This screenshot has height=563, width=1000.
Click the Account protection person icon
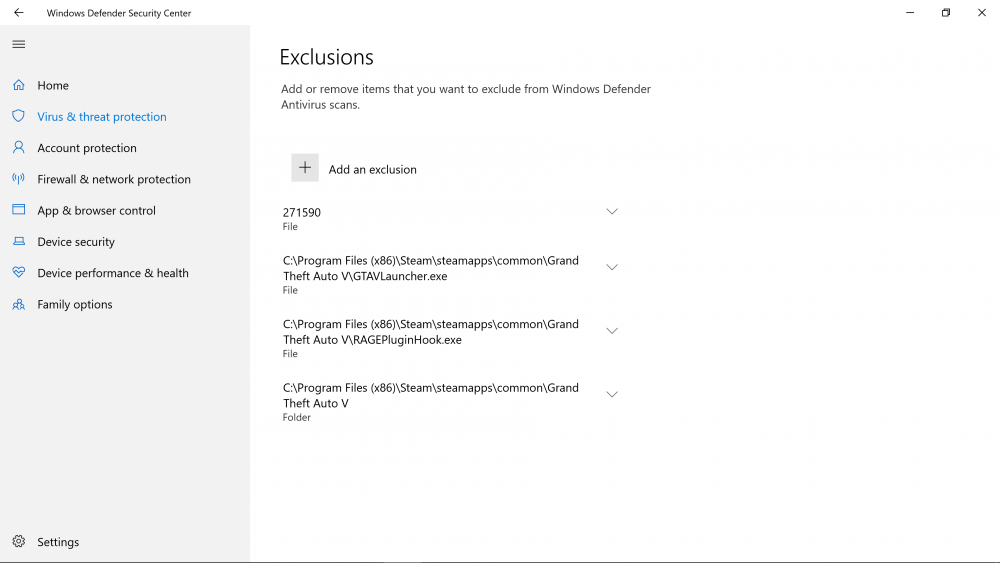point(18,148)
